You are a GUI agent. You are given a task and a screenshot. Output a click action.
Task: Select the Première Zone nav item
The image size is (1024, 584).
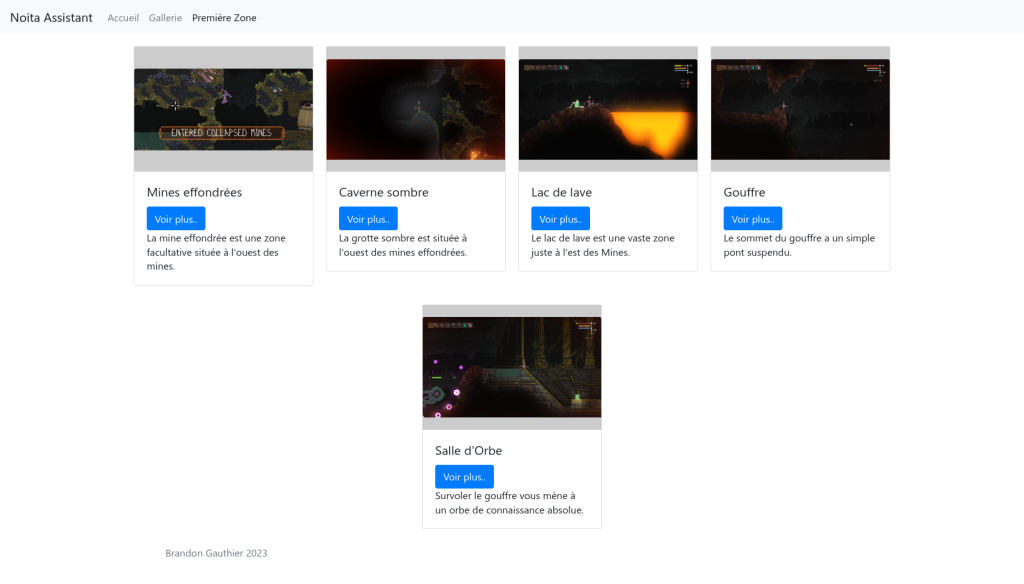pos(224,18)
